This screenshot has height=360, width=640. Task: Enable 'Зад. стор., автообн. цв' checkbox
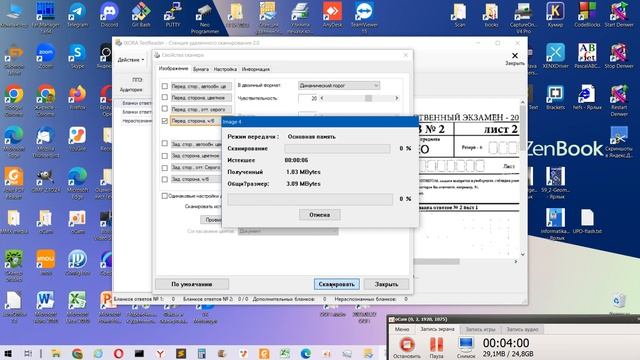(x=164, y=143)
